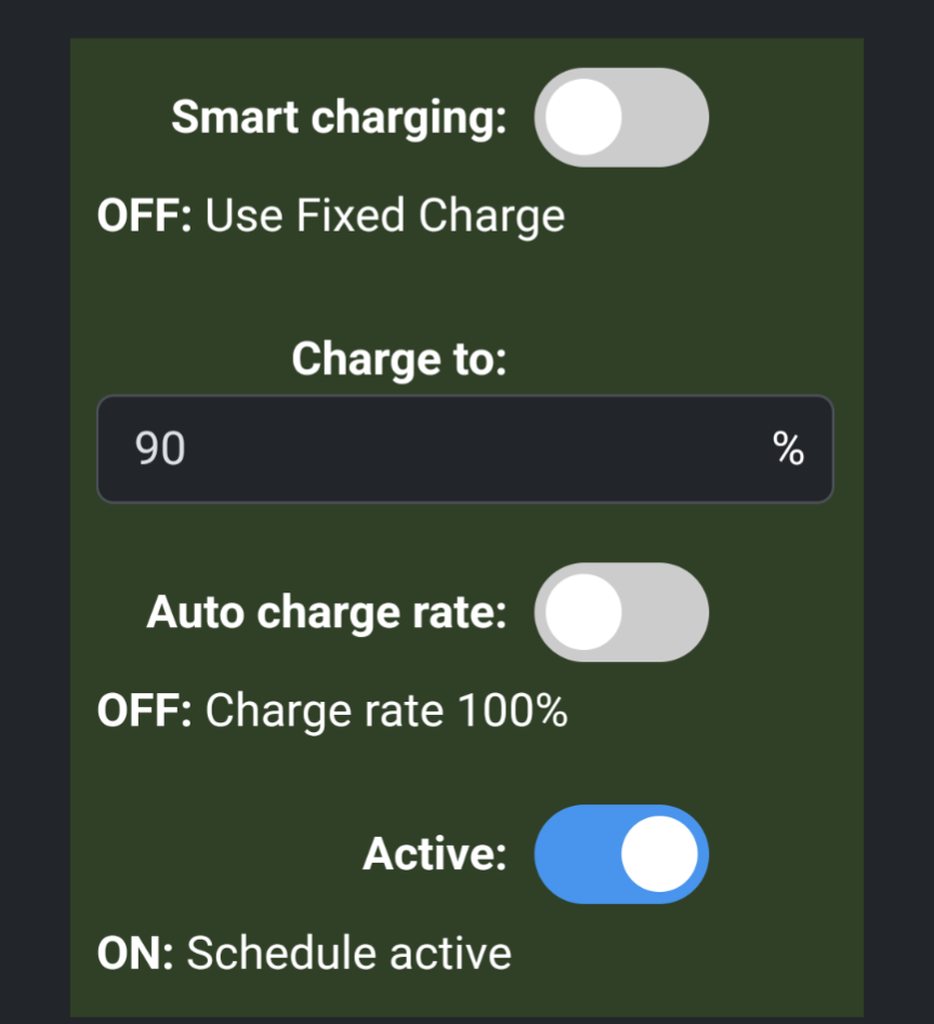Click the "Schedule active" status text

tap(349, 953)
